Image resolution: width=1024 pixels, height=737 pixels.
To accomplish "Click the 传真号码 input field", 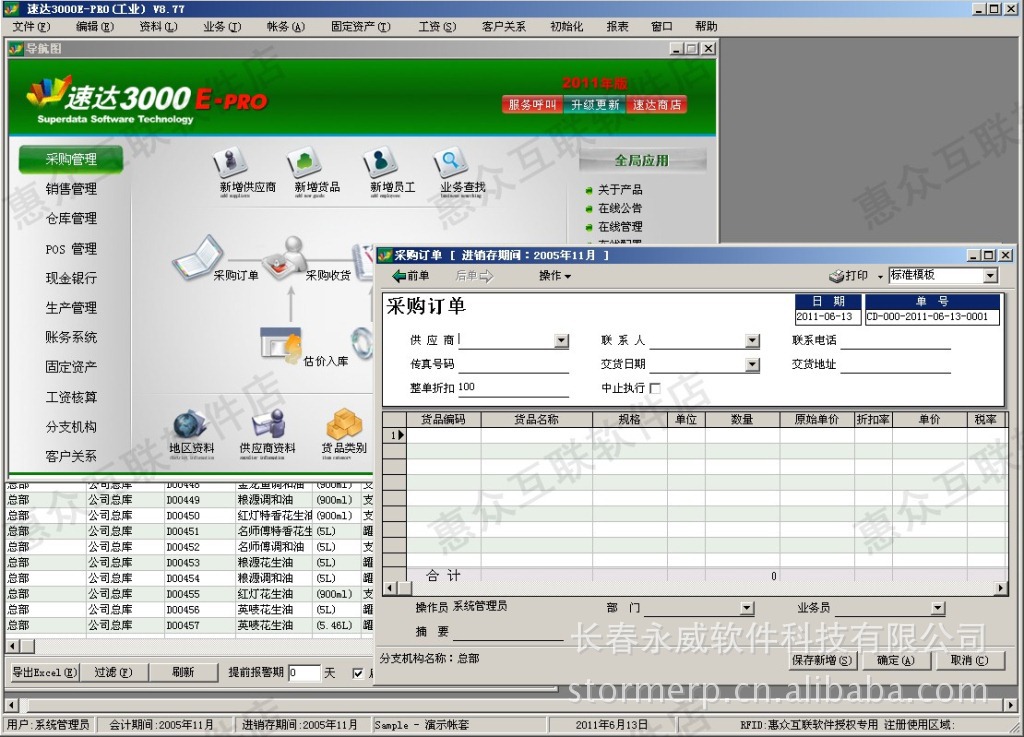I will click(514, 364).
